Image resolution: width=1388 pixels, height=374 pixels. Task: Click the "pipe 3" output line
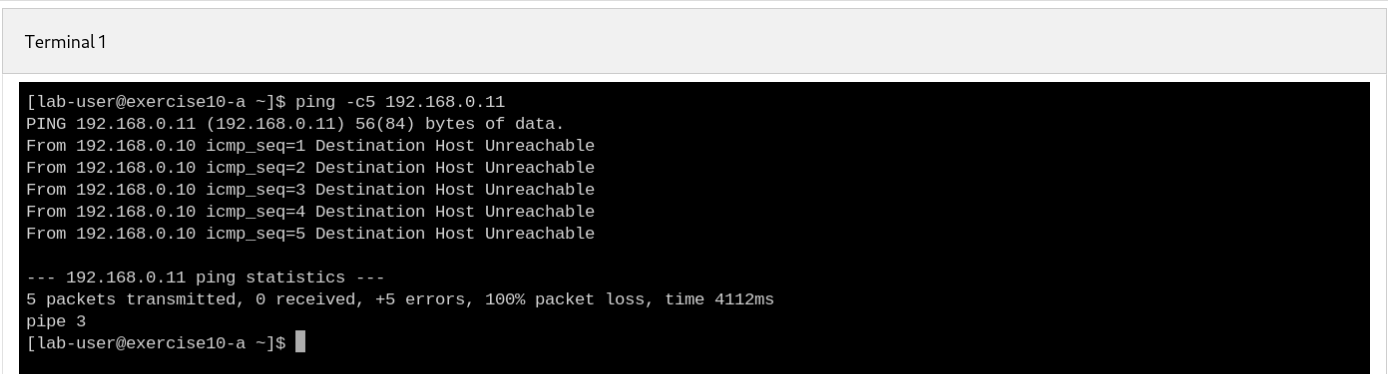[56, 321]
